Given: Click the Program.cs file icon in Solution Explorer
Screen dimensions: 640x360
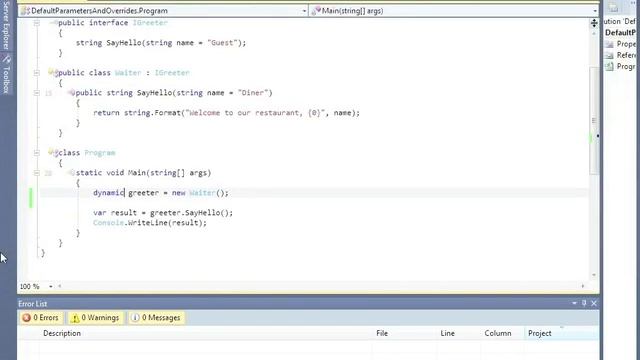Looking at the screenshot, I should click(609, 67).
